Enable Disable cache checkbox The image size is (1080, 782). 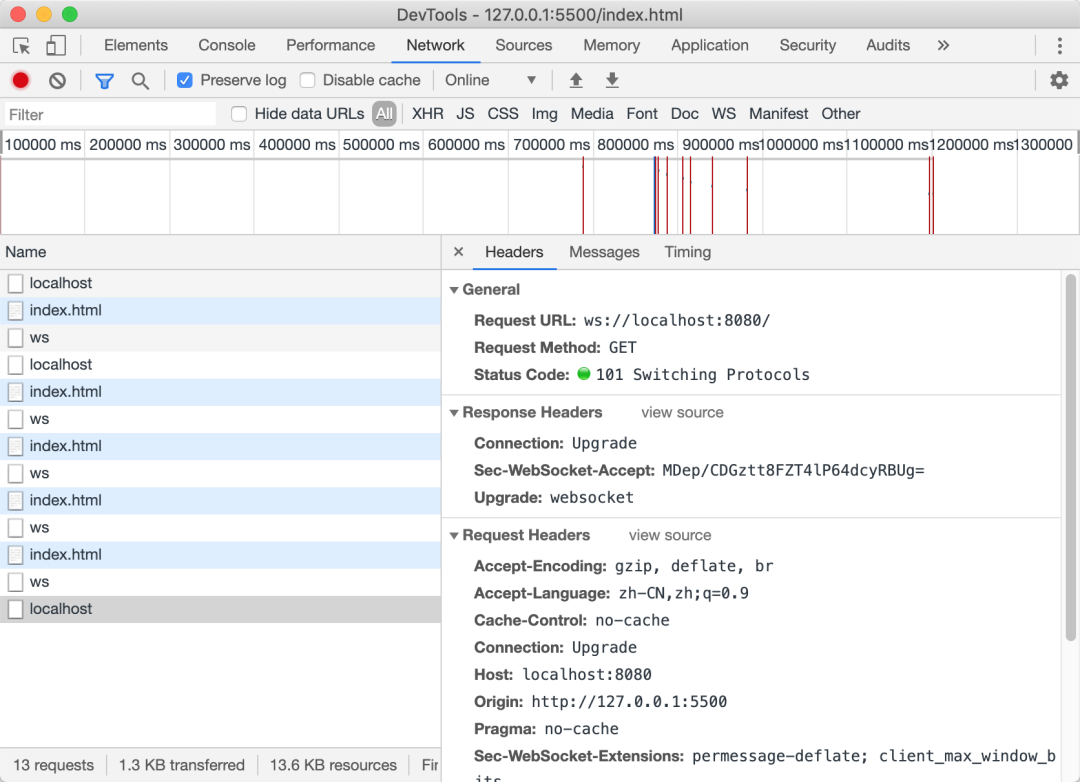pyautogui.click(x=307, y=81)
